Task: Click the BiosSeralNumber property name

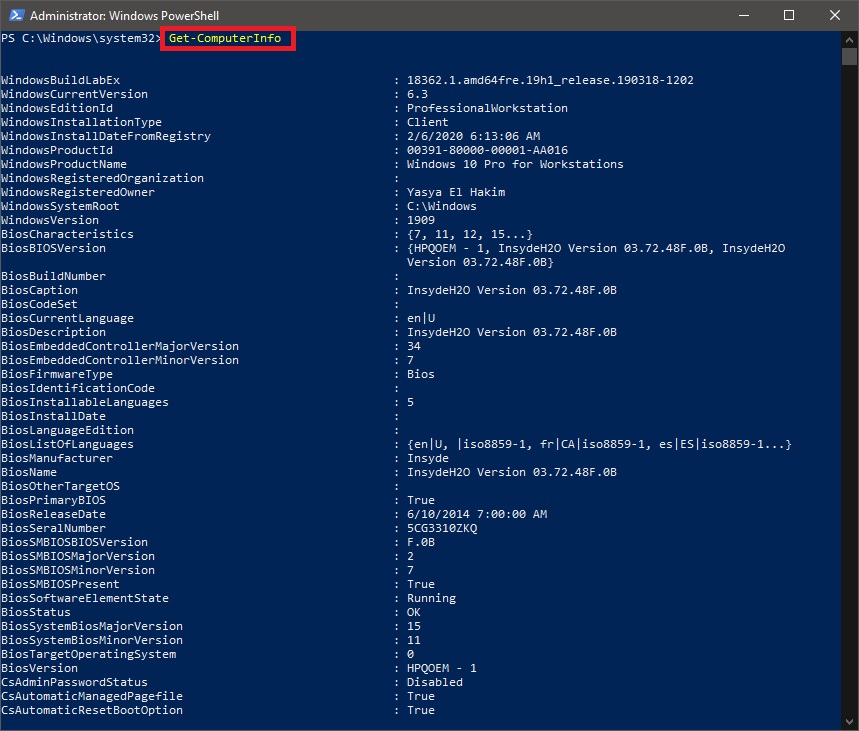Action: tap(53, 528)
